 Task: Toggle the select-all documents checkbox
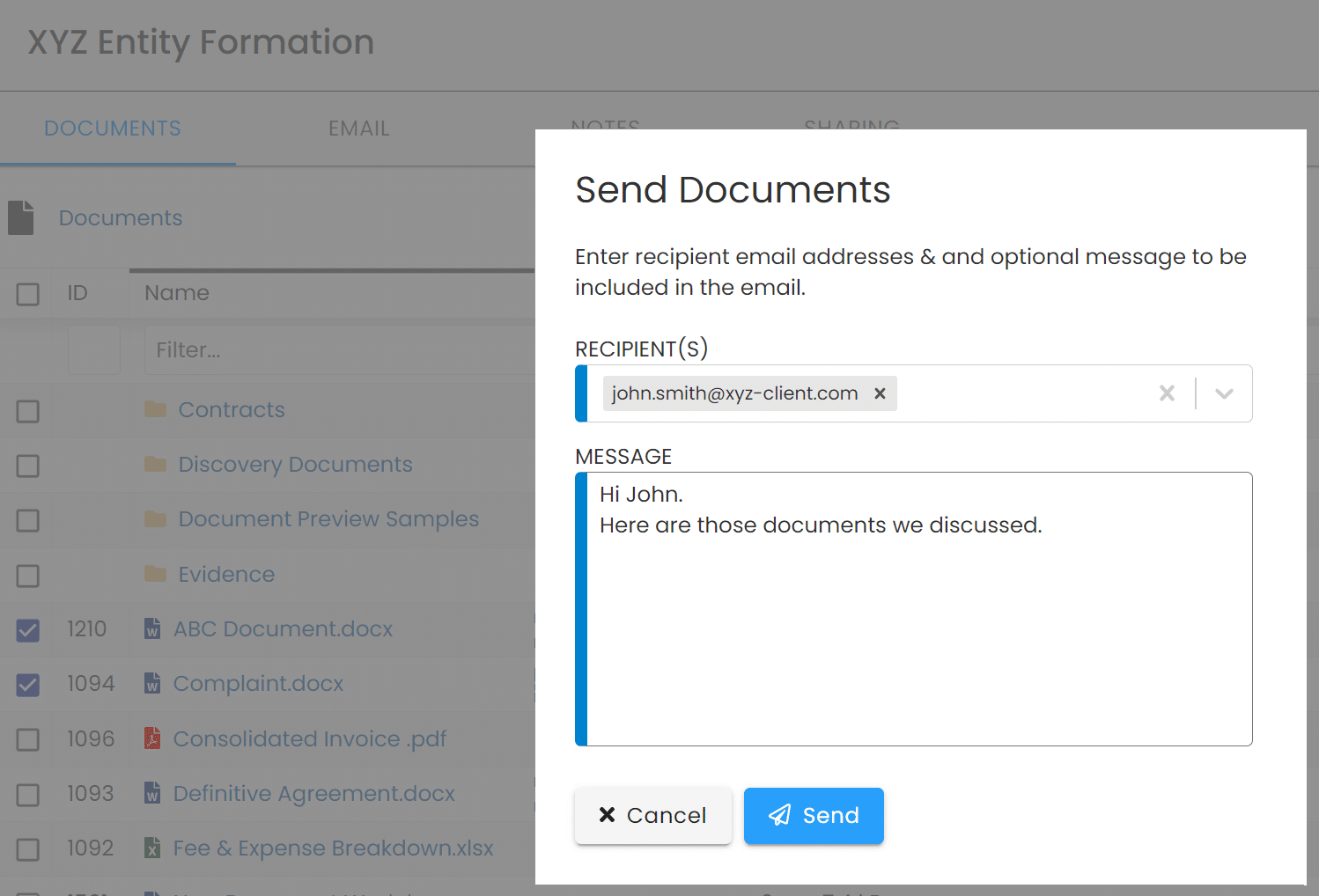[x=28, y=294]
